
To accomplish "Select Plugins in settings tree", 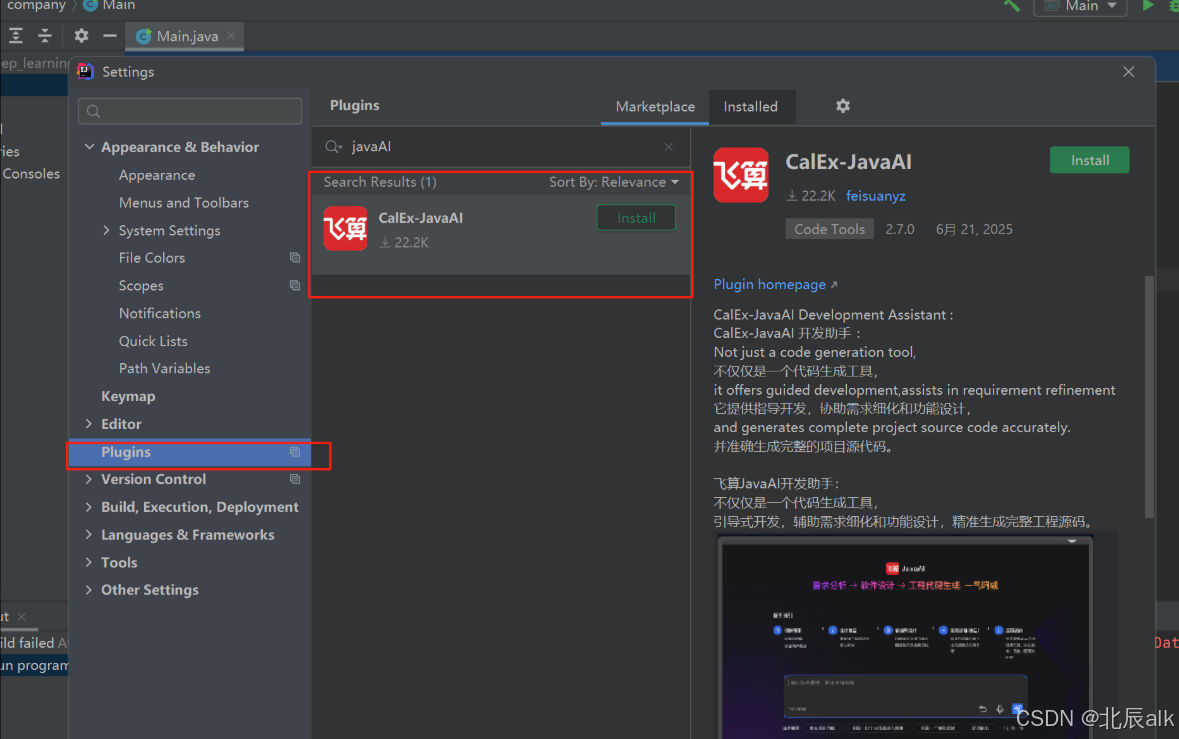I will pos(189,452).
